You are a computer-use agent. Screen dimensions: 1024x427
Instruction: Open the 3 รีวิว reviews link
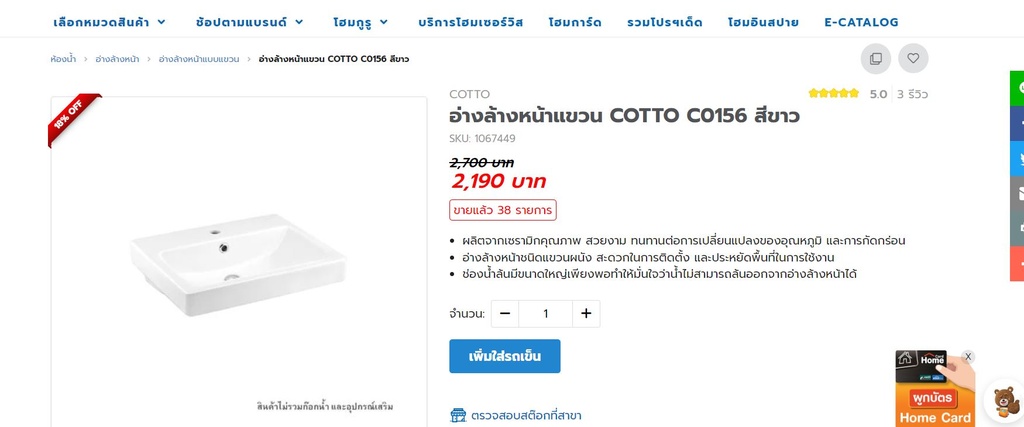click(x=912, y=95)
